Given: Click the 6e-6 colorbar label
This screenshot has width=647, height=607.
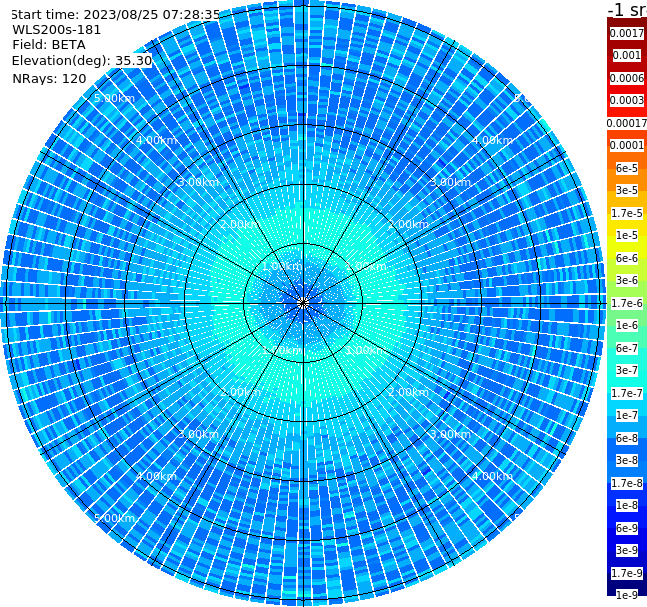Looking at the screenshot, I should coord(627,258).
